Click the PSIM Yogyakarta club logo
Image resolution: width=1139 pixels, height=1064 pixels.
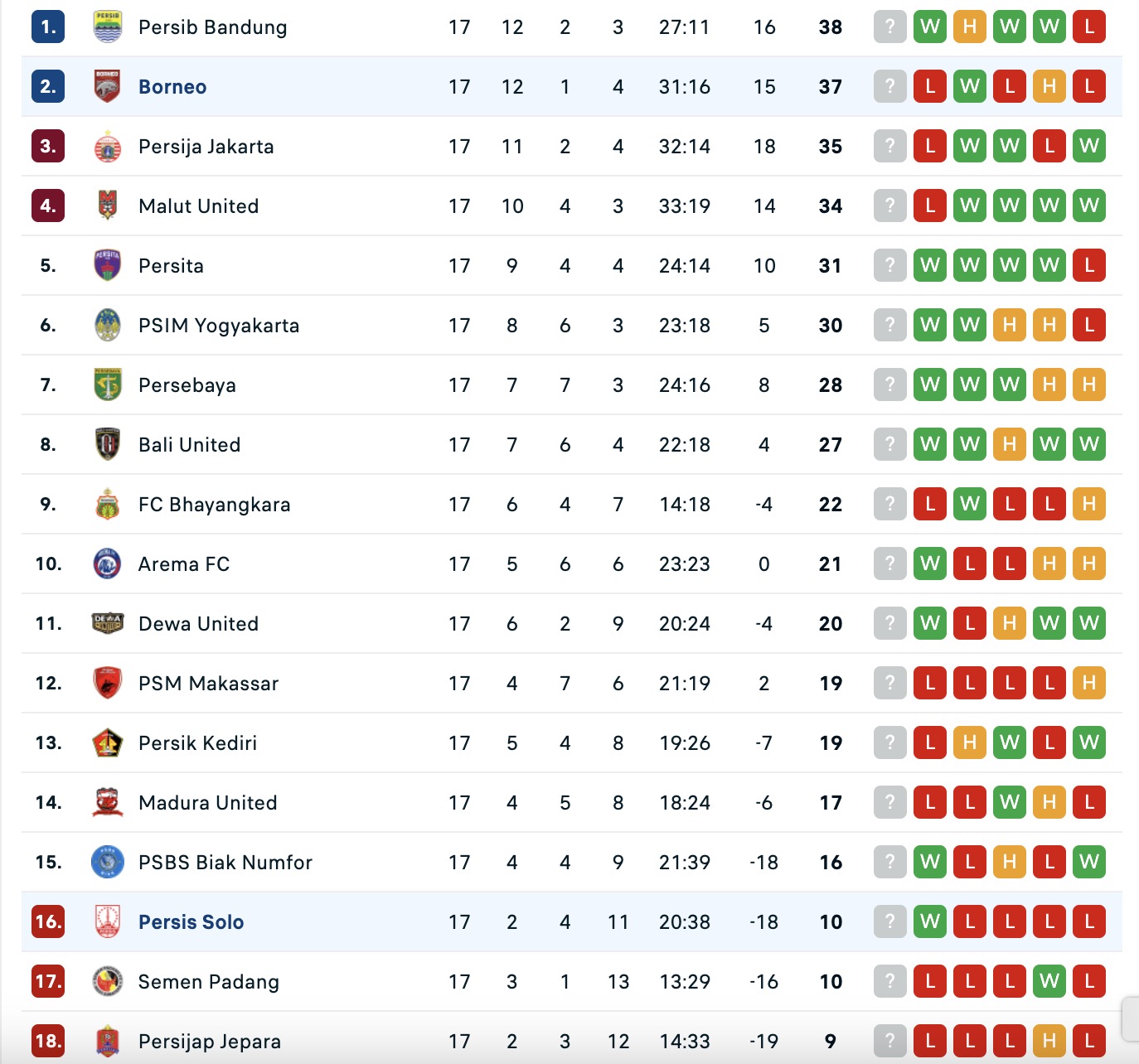coord(106,325)
